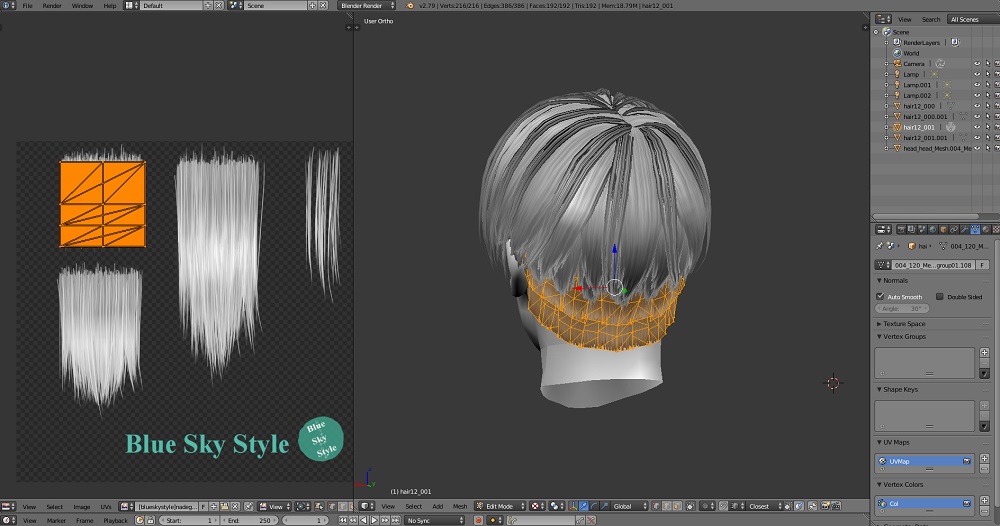1000x526 pixels.
Task: Select rotate manipulator arc icon
Action: [x=594, y=506]
